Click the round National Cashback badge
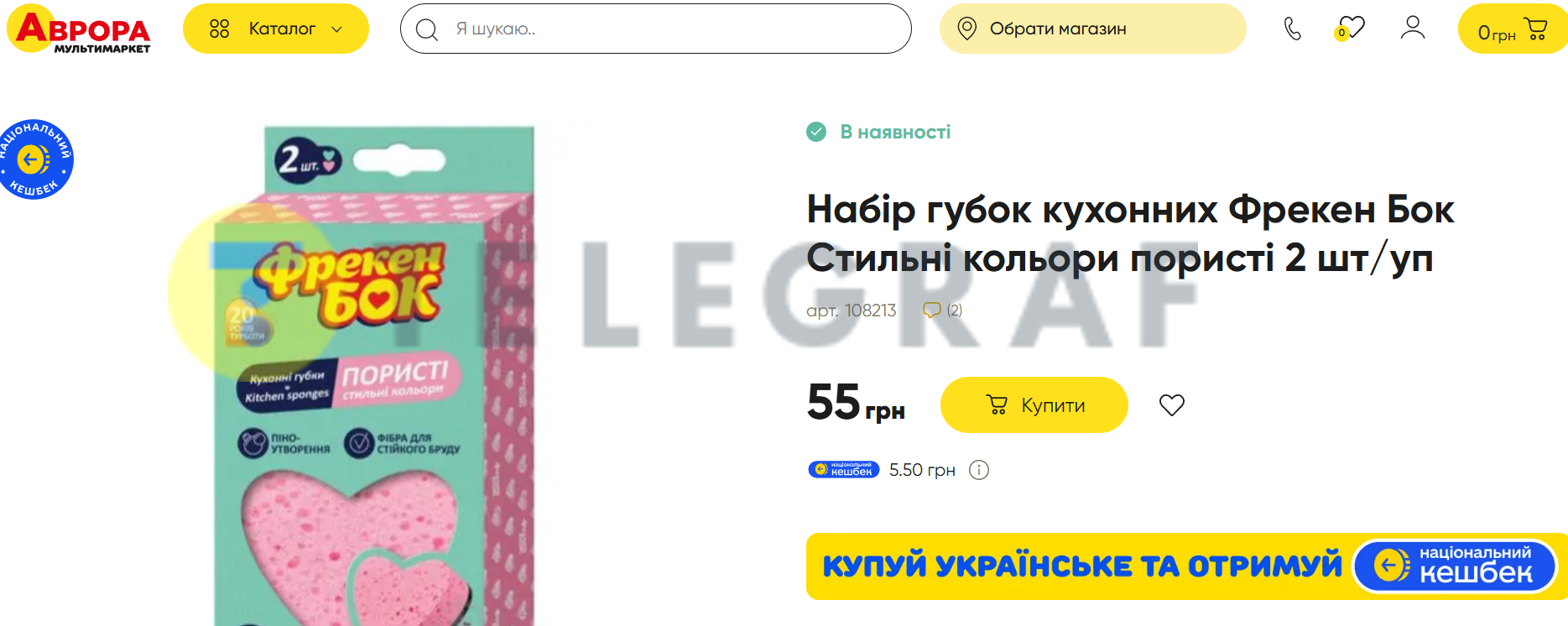1568x626 pixels. [x=34, y=159]
